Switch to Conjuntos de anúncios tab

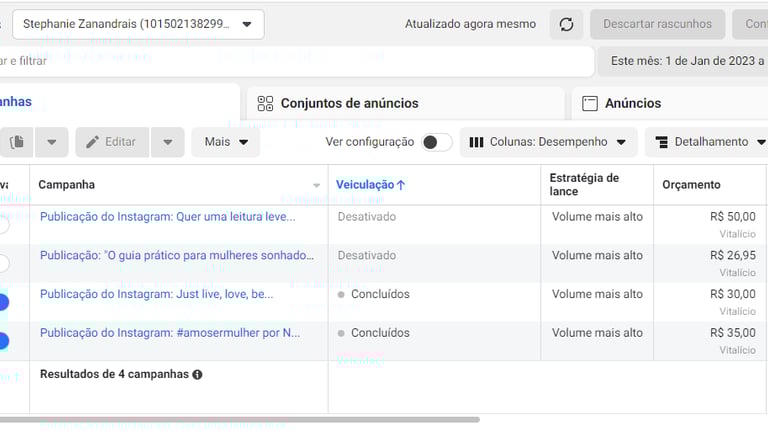(406, 103)
